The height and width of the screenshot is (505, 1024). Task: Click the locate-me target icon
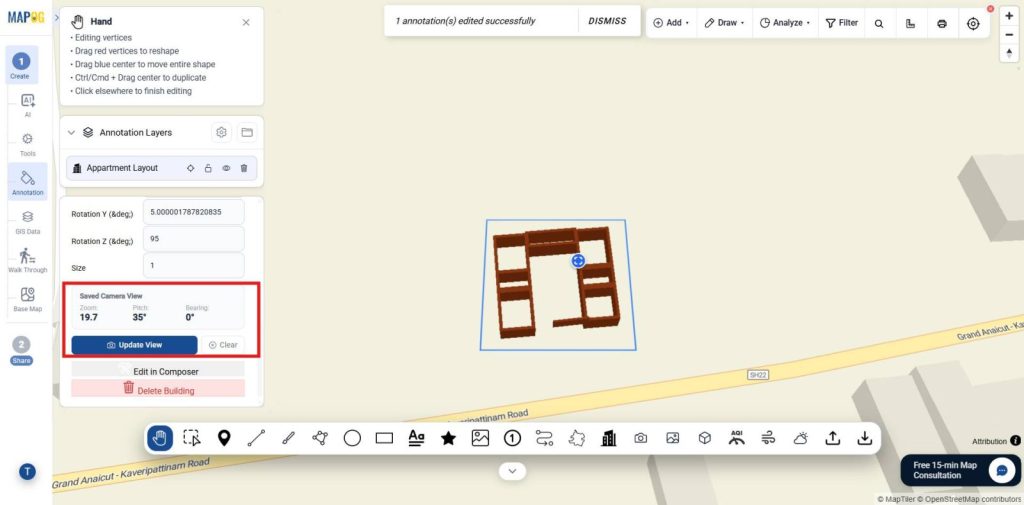973,23
